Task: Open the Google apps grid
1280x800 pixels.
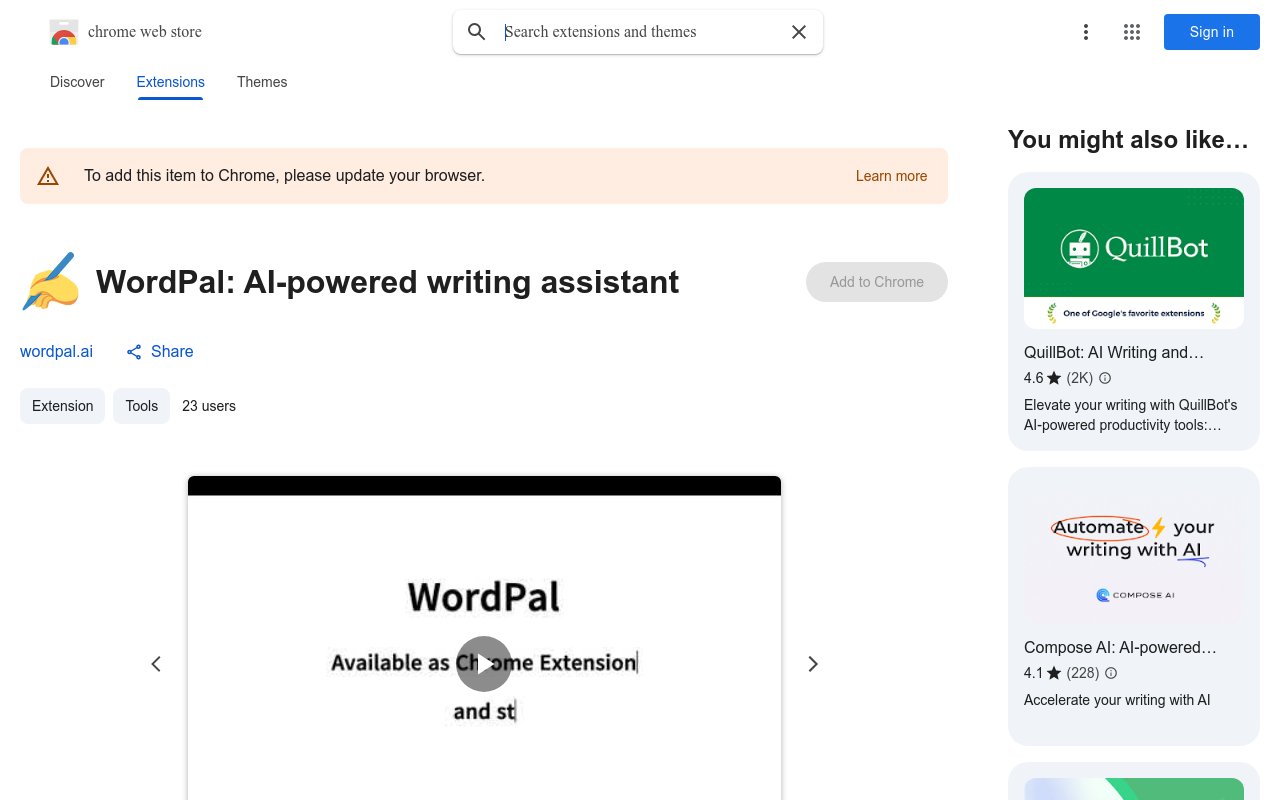Action: point(1132,32)
